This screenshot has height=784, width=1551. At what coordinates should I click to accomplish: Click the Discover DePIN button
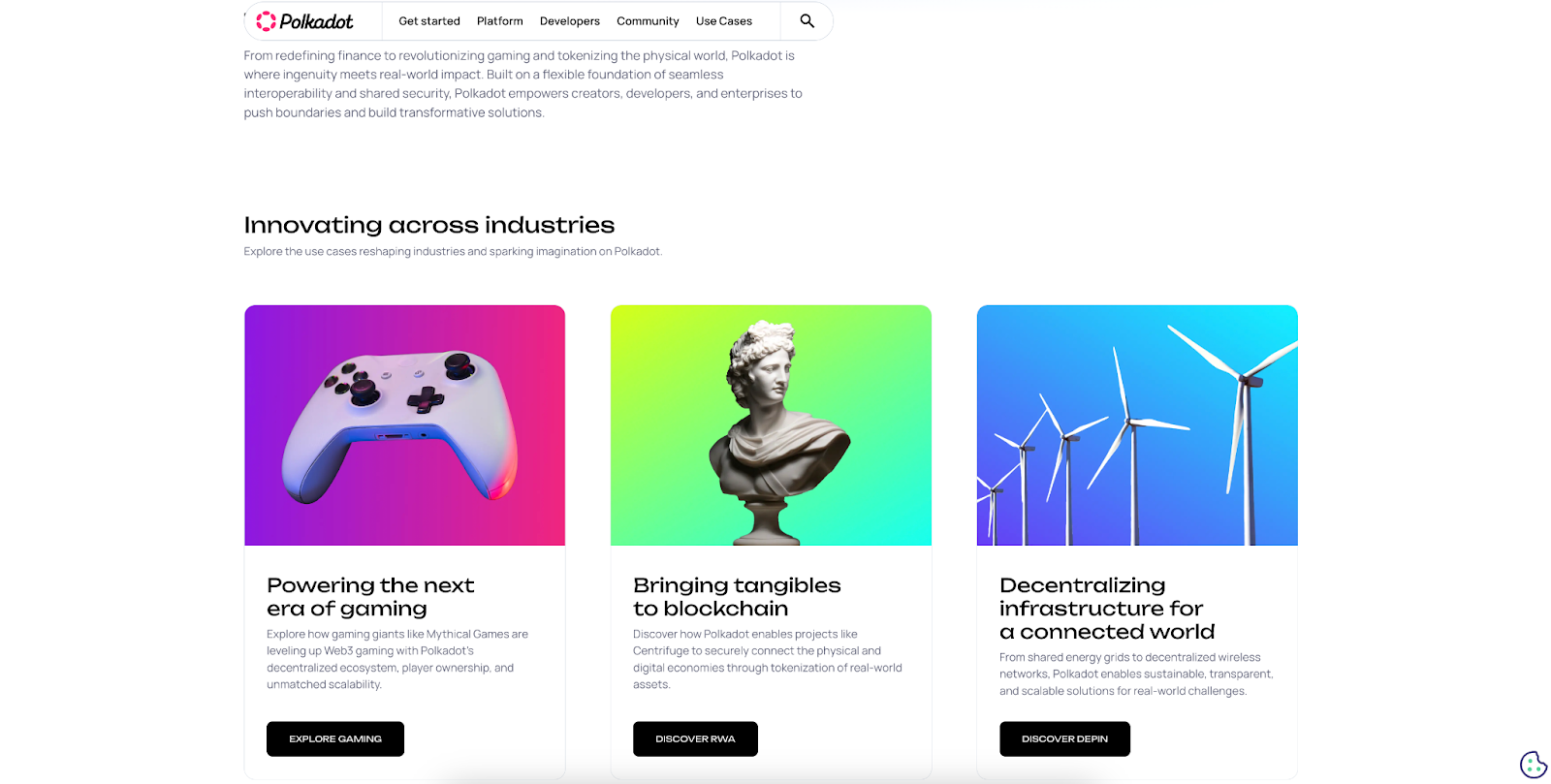[x=1064, y=738]
